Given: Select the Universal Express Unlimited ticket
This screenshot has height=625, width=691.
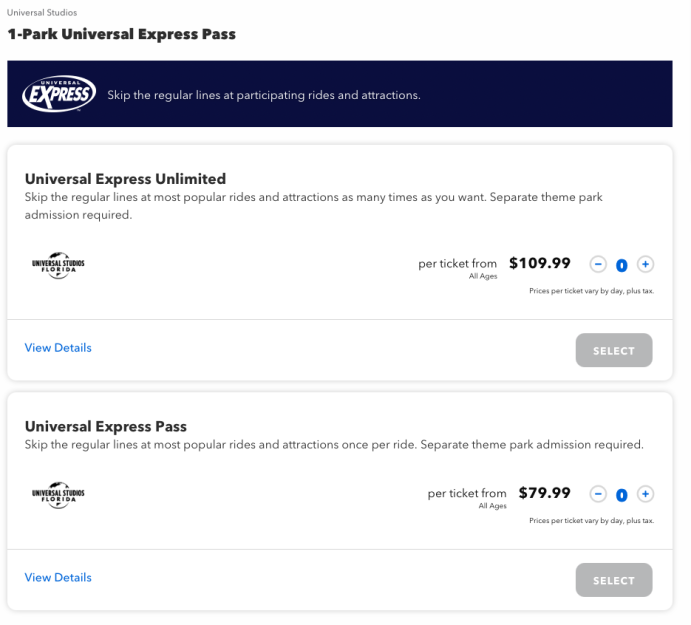Looking at the screenshot, I should (614, 350).
